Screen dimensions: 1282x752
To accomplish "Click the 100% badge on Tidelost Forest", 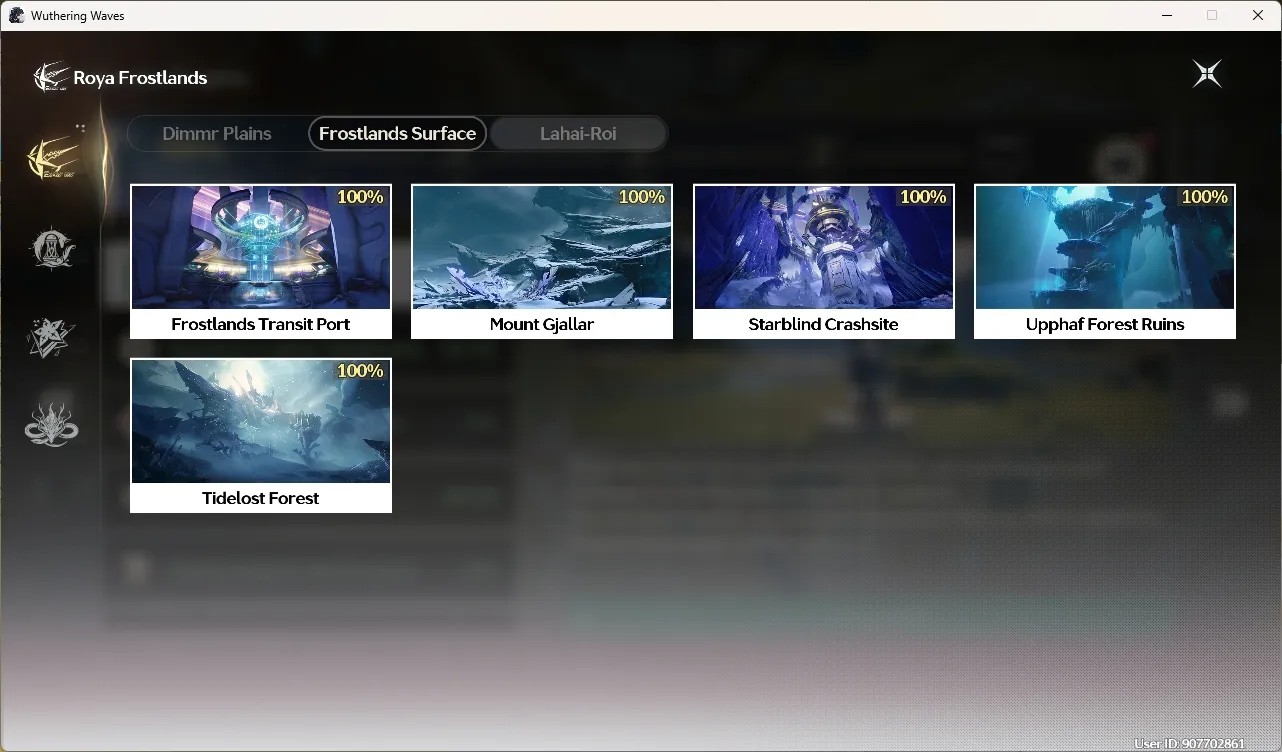I will coord(360,371).
